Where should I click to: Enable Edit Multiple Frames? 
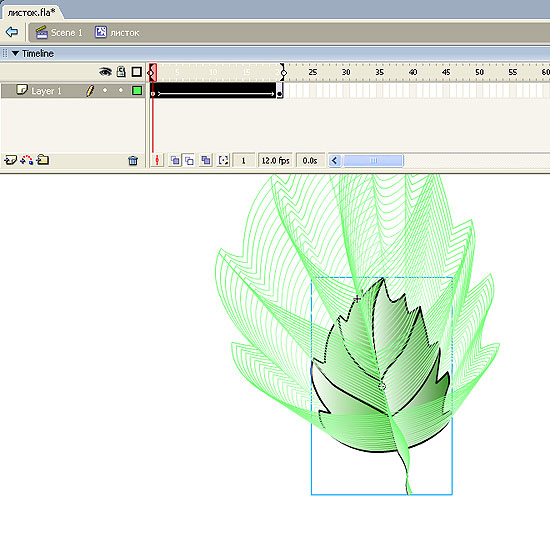206,160
